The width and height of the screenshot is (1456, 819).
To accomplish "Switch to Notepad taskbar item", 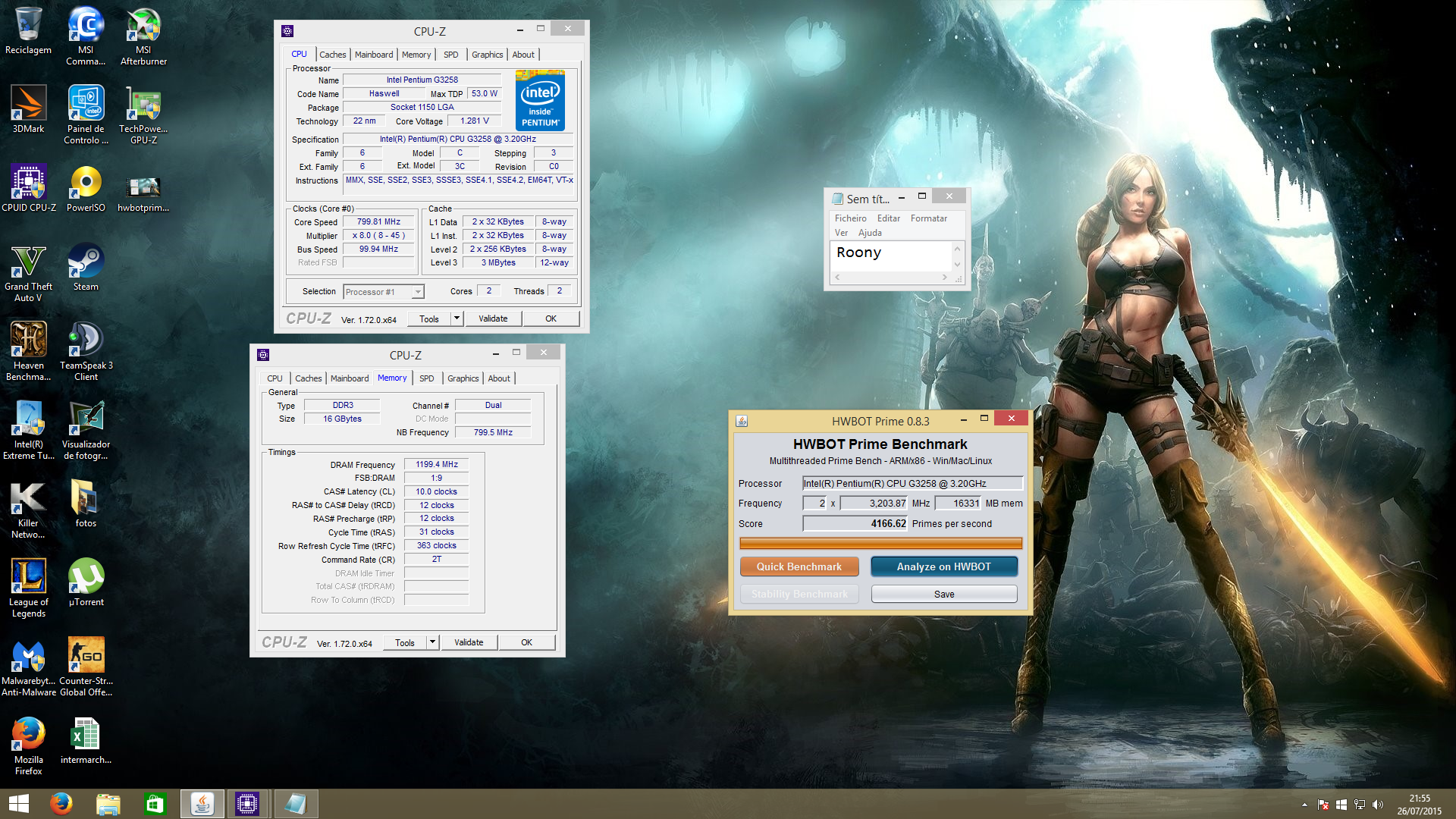I will click(x=295, y=804).
